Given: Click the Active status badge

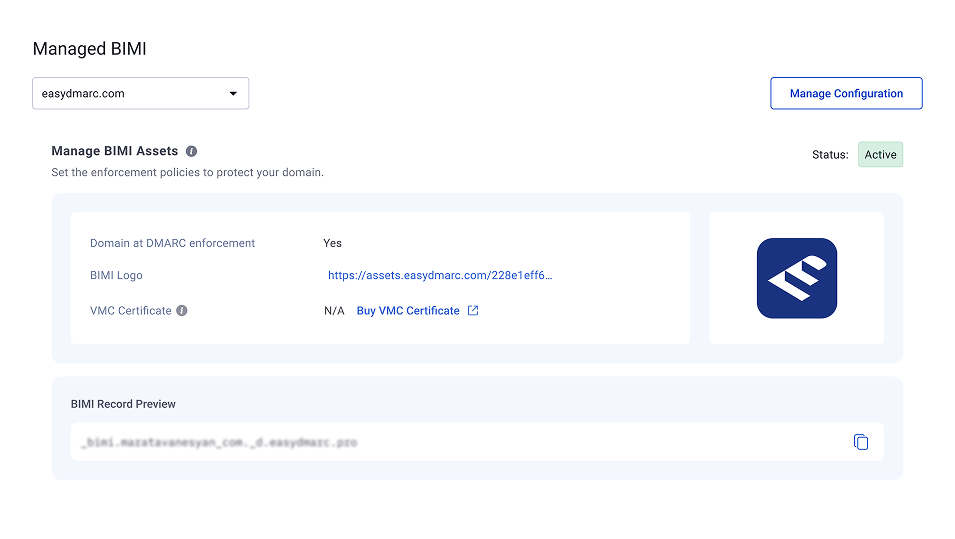Looking at the screenshot, I should coord(880,155).
